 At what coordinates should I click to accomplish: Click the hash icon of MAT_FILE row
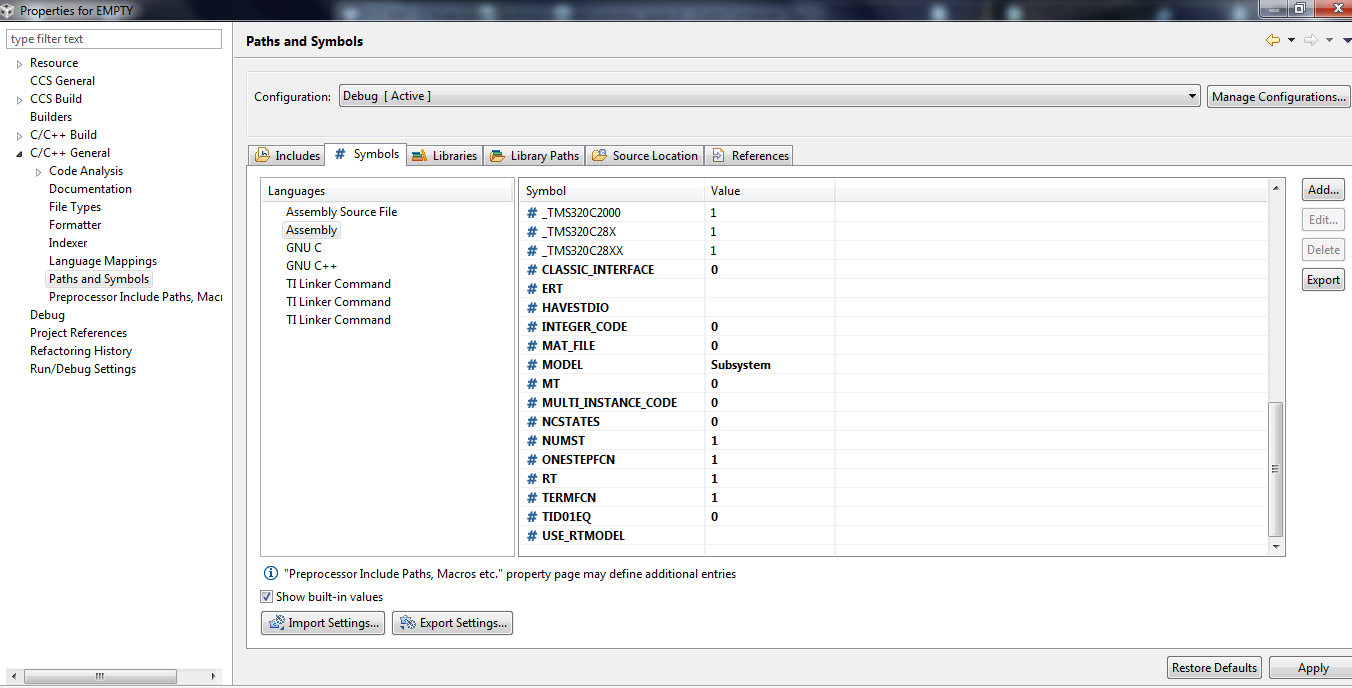pyautogui.click(x=532, y=346)
